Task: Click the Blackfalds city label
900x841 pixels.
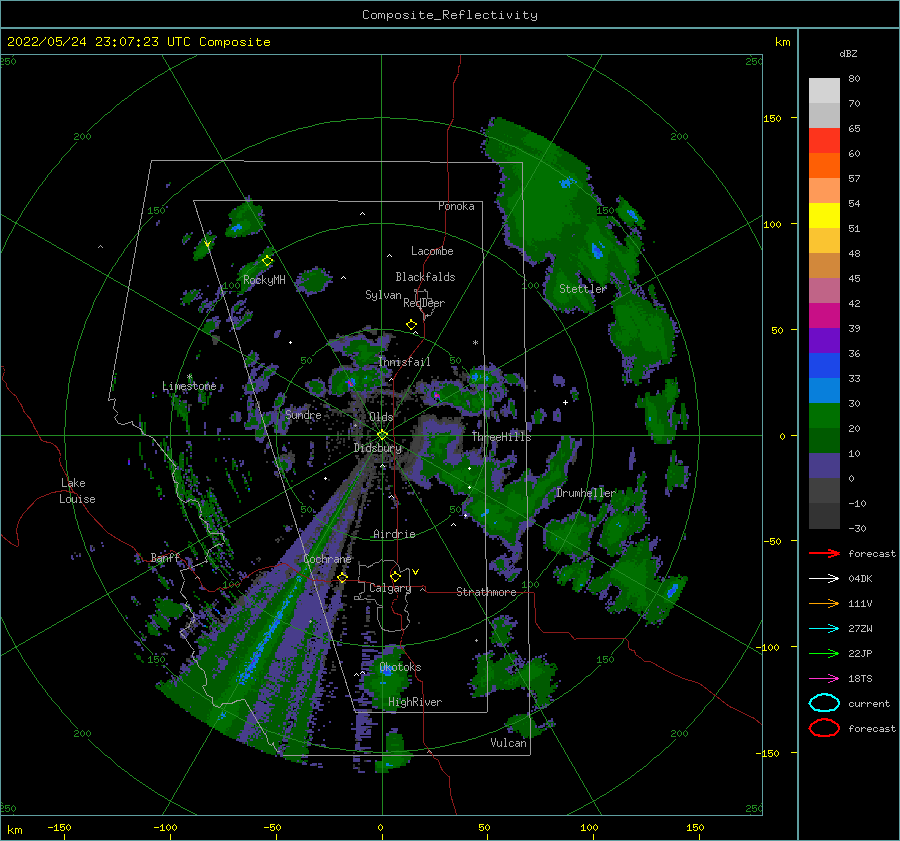Action: (425, 277)
